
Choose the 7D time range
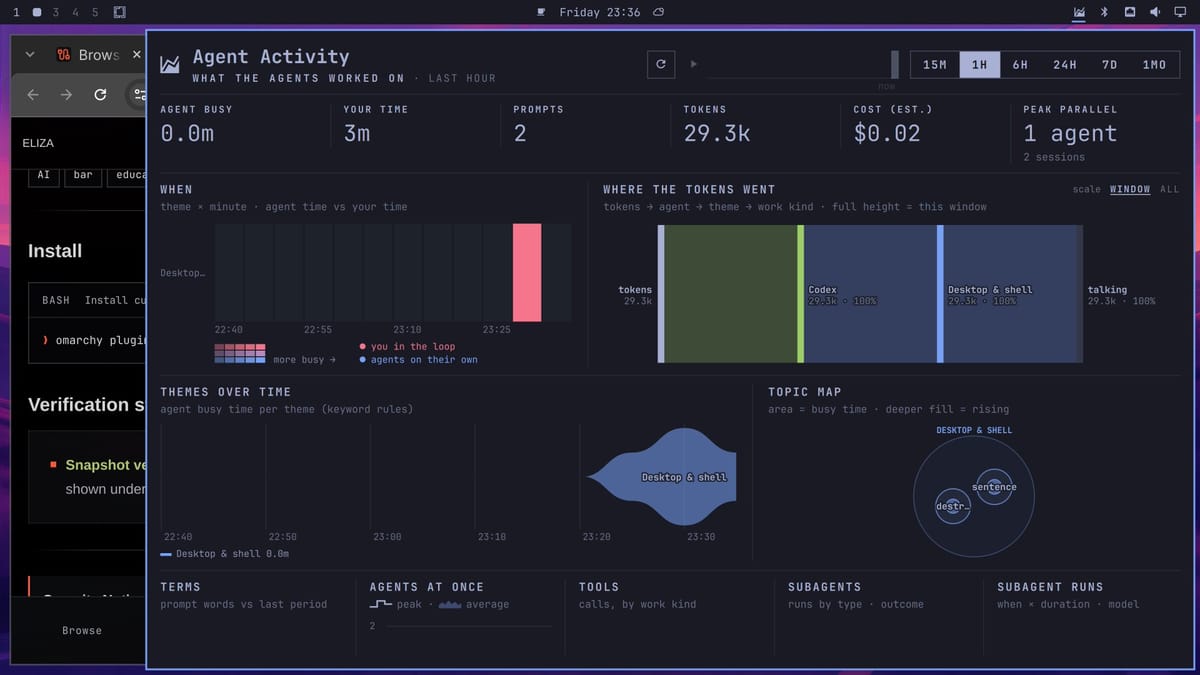click(1109, 64)
